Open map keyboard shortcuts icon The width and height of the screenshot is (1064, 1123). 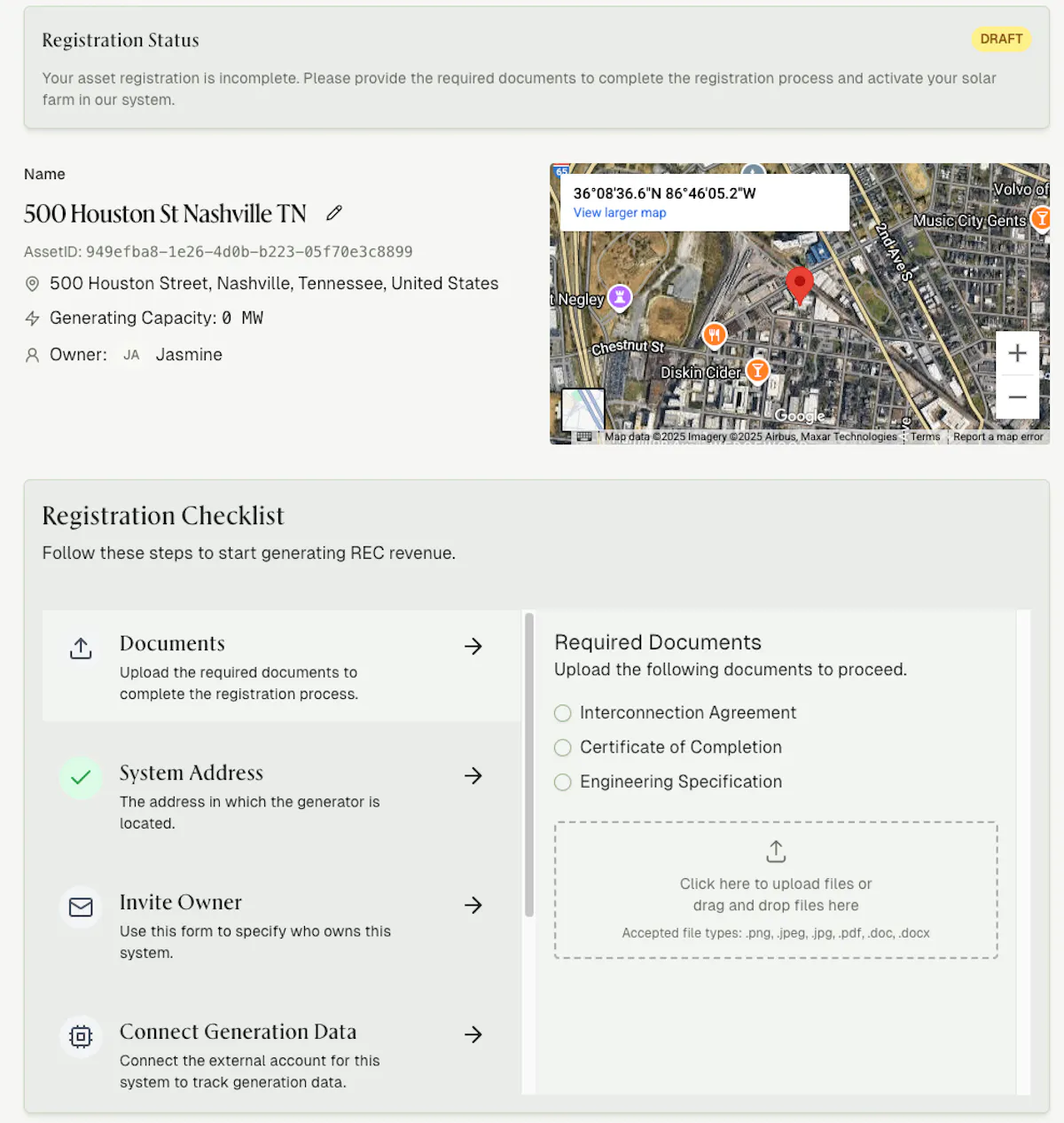tap(584, 436)
